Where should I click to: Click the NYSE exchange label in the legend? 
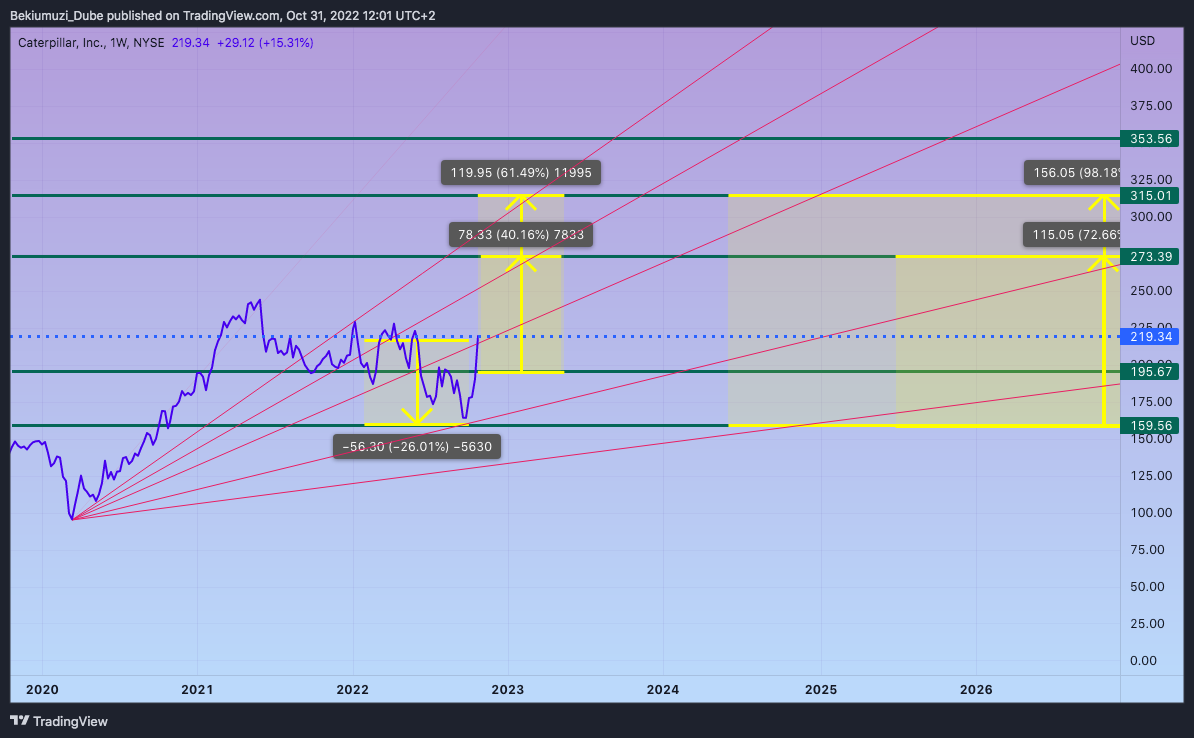pos(148,43)
